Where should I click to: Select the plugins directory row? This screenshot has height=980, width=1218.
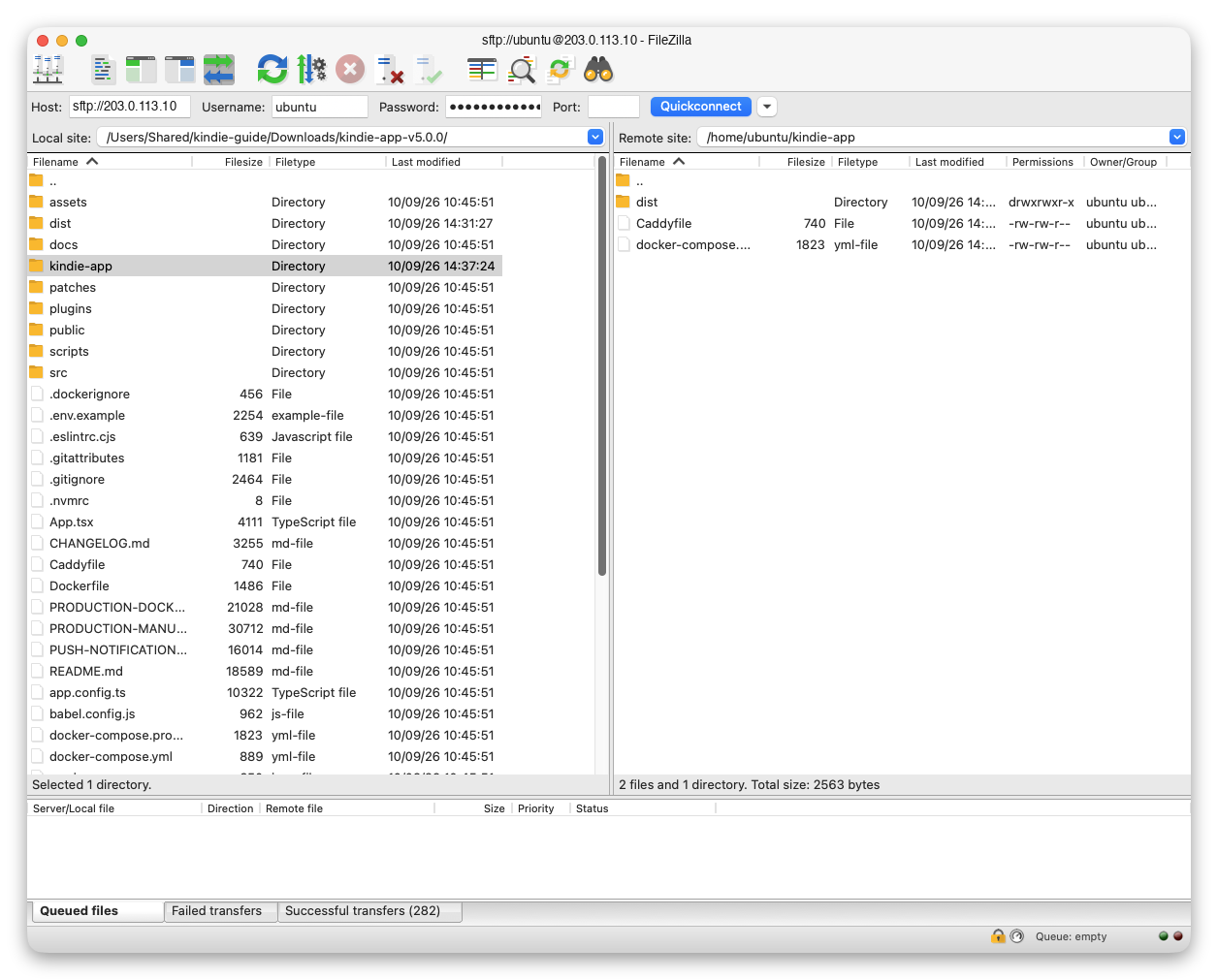(265, 308)
